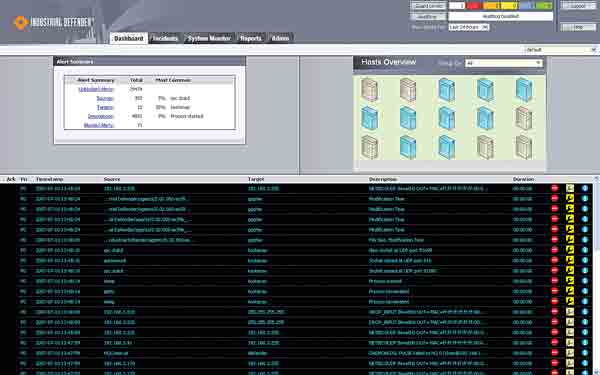
Task: Sort events by the Description column header
Action: [383, 179]
